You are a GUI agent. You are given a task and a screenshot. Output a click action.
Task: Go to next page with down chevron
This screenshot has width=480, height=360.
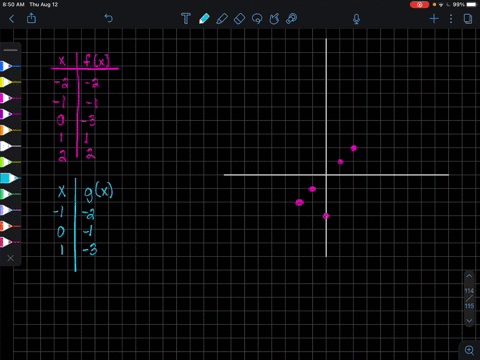pos(469,321)
